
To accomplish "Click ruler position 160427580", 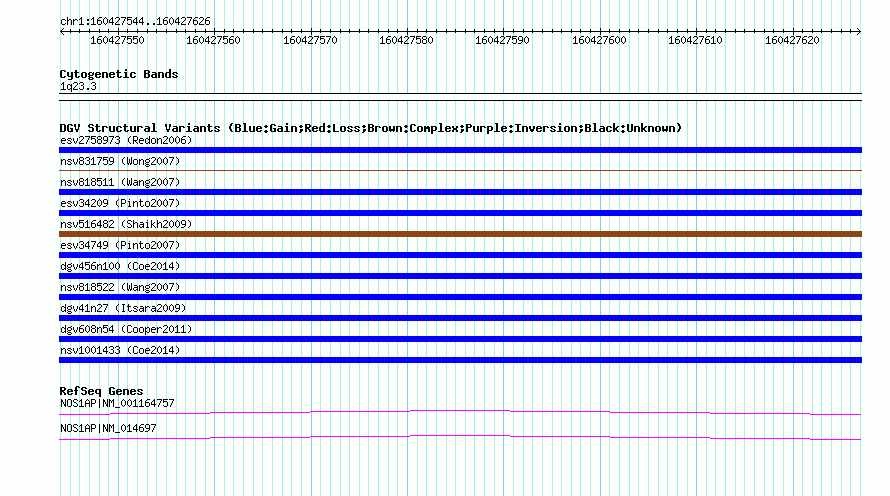I will [406, 40].
